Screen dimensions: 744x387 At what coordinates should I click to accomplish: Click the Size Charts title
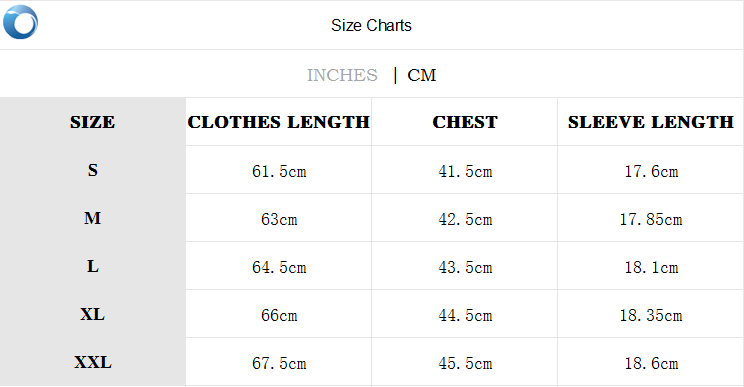[371, 25]
